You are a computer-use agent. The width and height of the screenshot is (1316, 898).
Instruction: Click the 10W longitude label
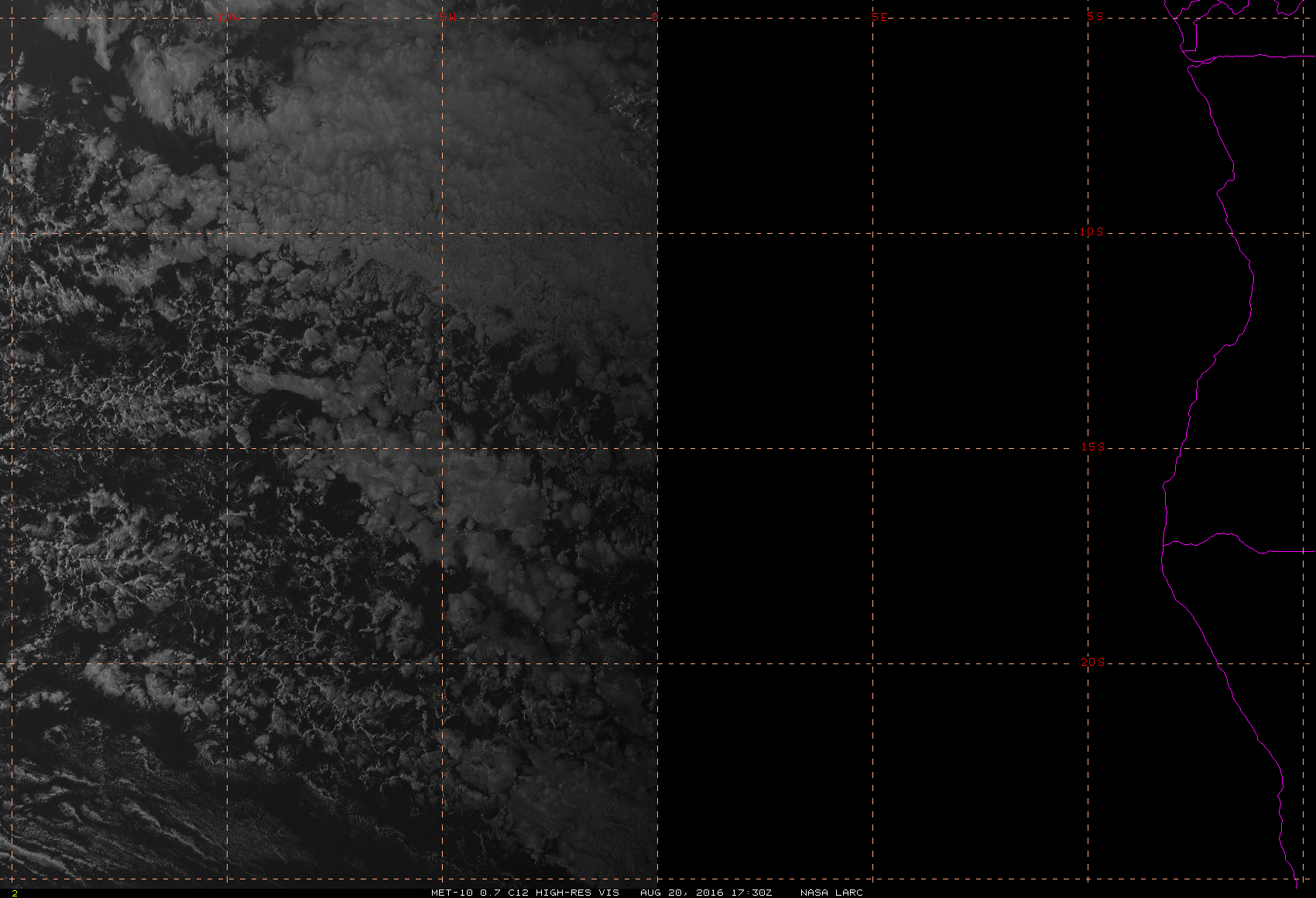click(x=228, y=18)
